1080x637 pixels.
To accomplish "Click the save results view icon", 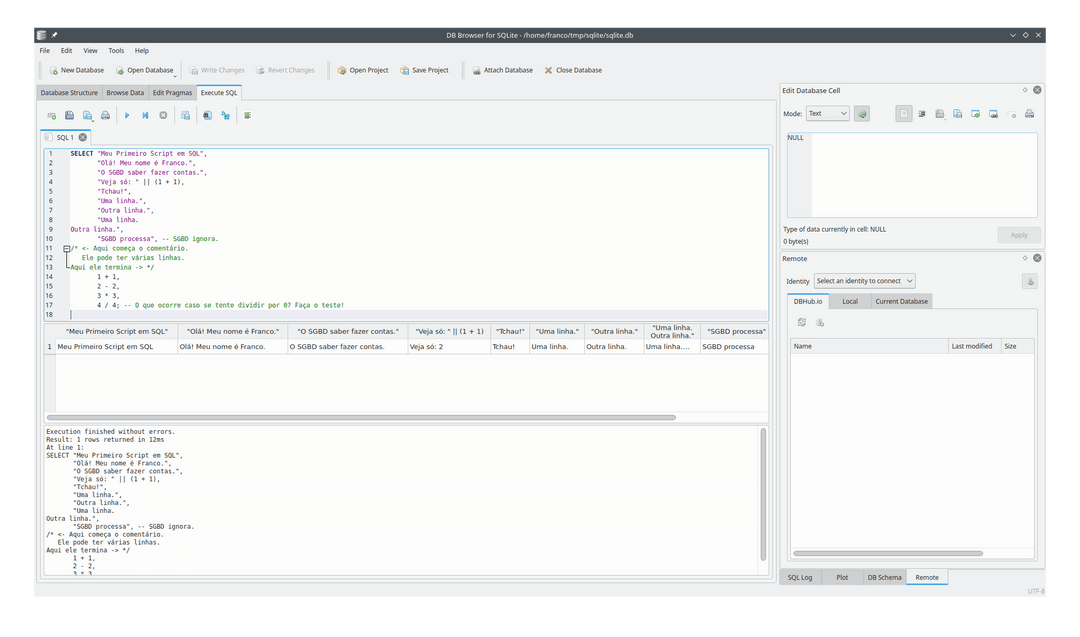I will pyautogui.click(x=185, y=115).
